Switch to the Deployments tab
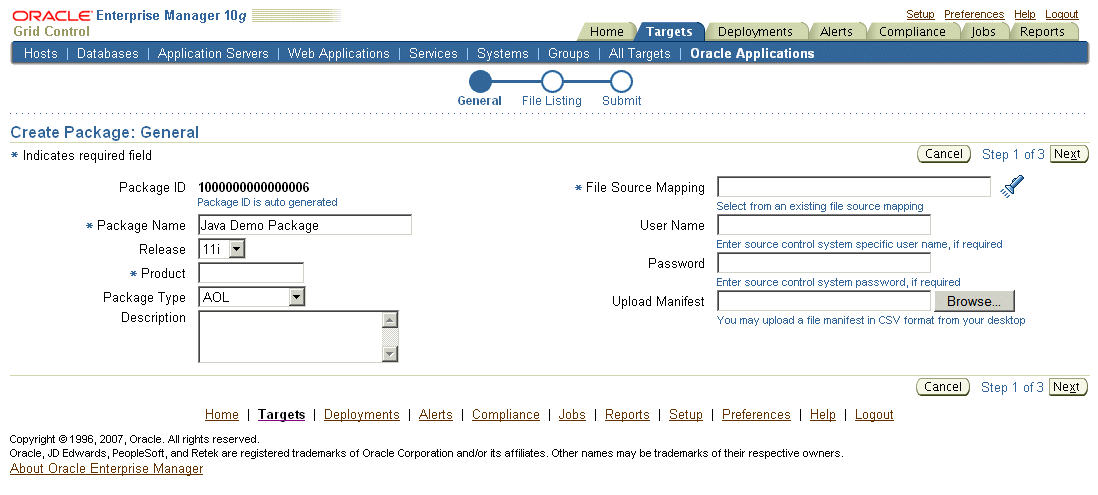Screen dimensions: 1098x495 click(x=755, y=32)
